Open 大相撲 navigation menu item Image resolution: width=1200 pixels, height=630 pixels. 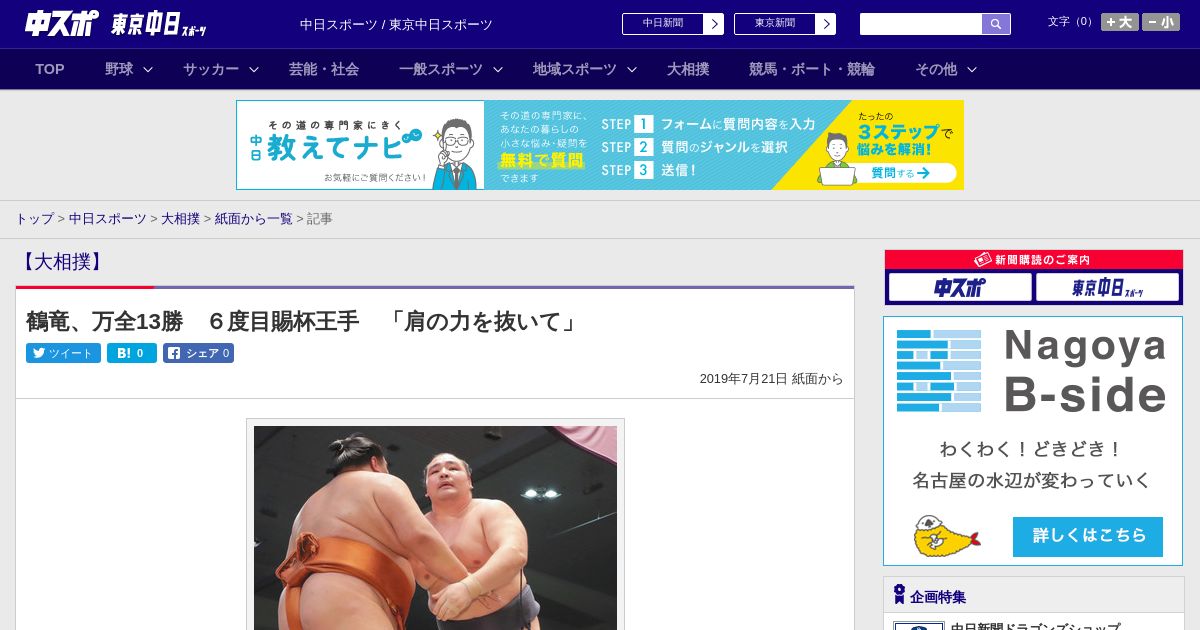(x=688, y=69)
